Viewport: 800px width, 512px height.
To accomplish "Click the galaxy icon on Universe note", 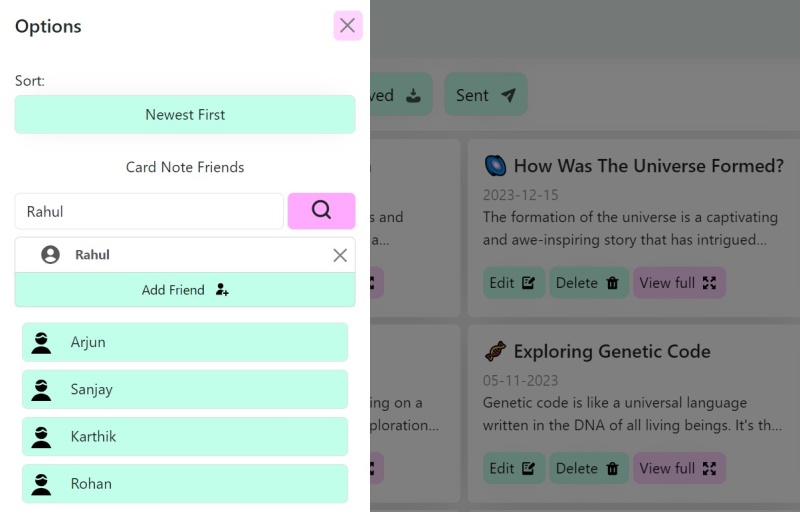I will [x=495, y=166].
